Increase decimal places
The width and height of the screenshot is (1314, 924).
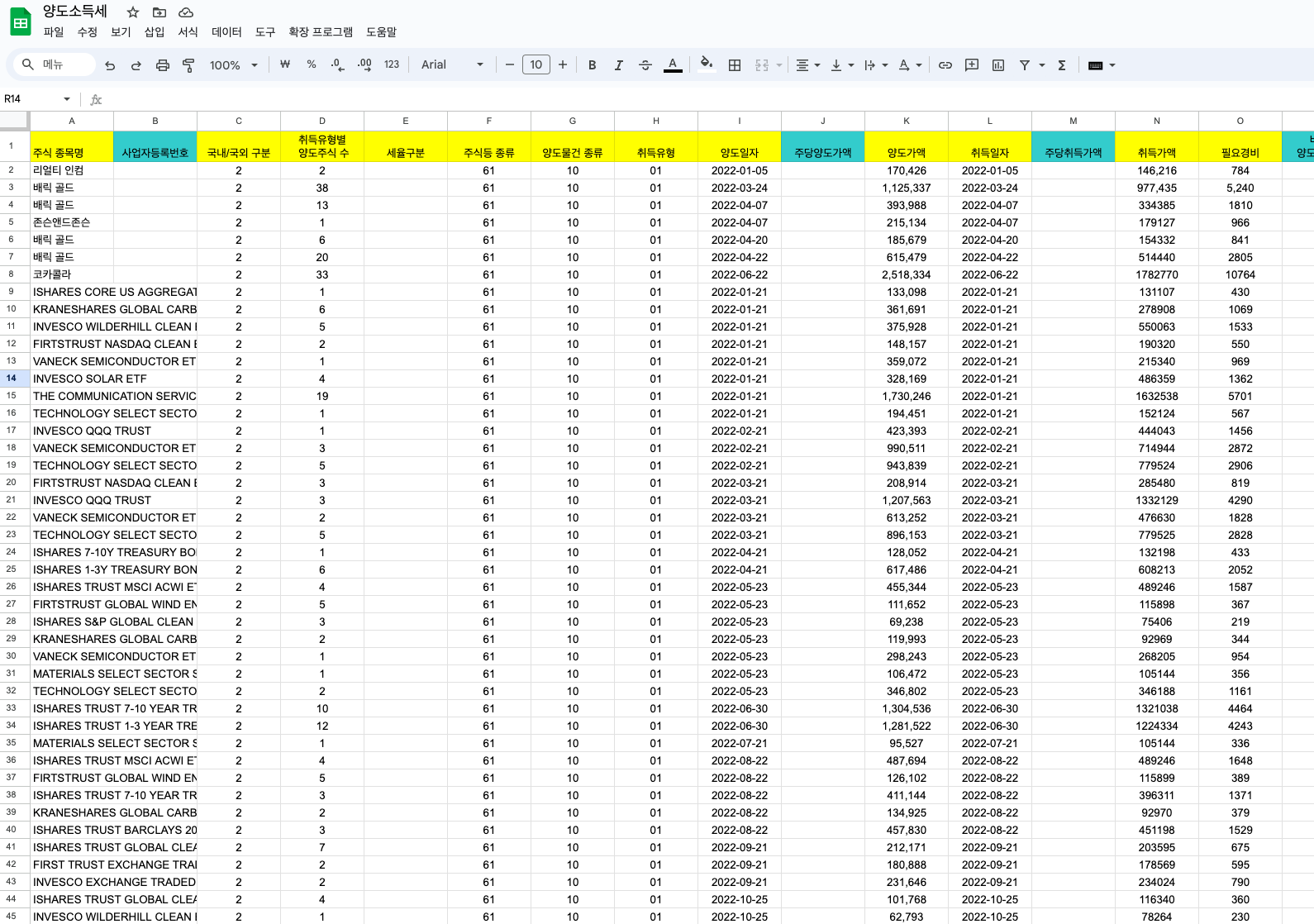[x=364, y=64]
